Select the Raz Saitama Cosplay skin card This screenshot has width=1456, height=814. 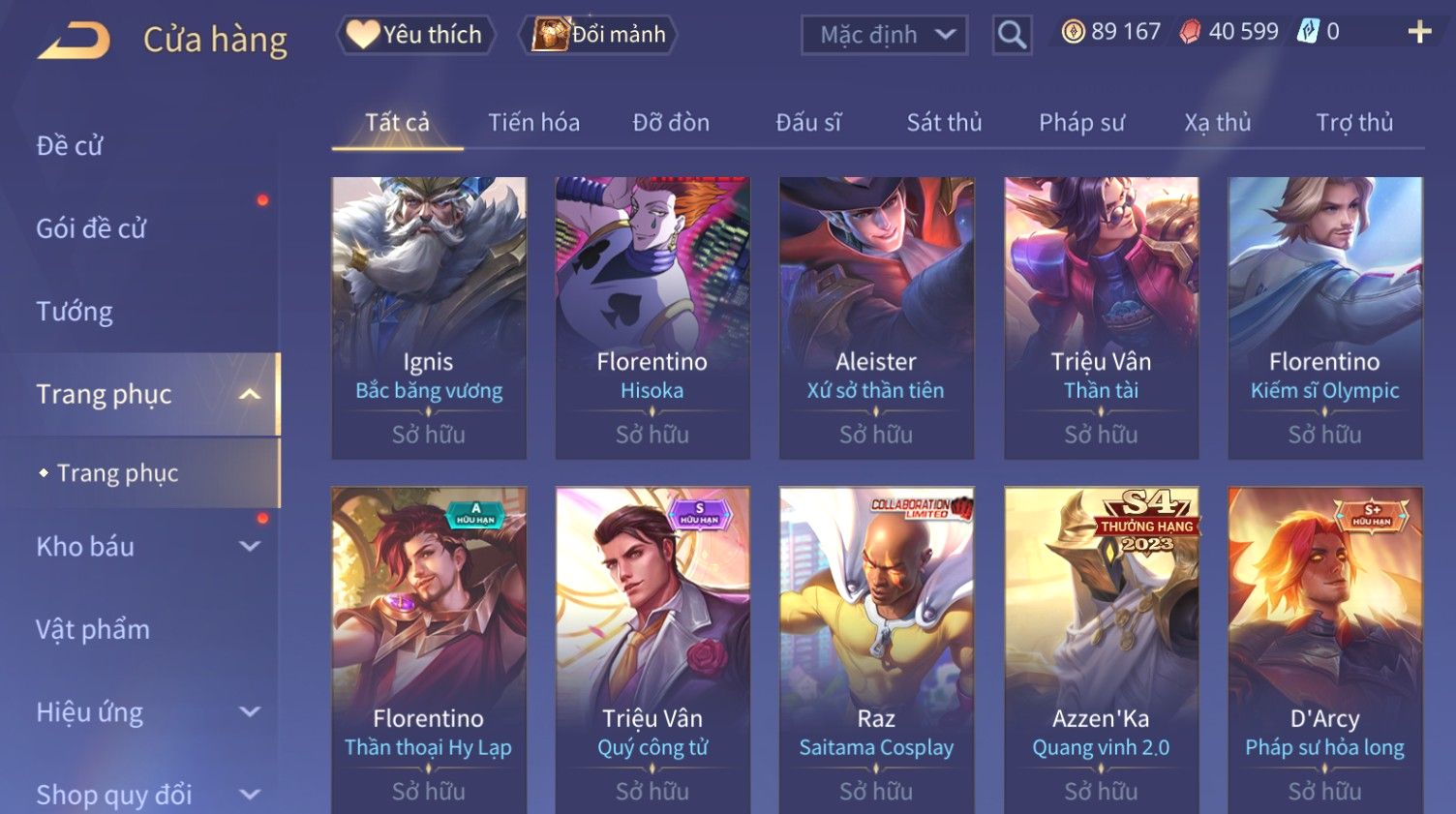[876, 650]
